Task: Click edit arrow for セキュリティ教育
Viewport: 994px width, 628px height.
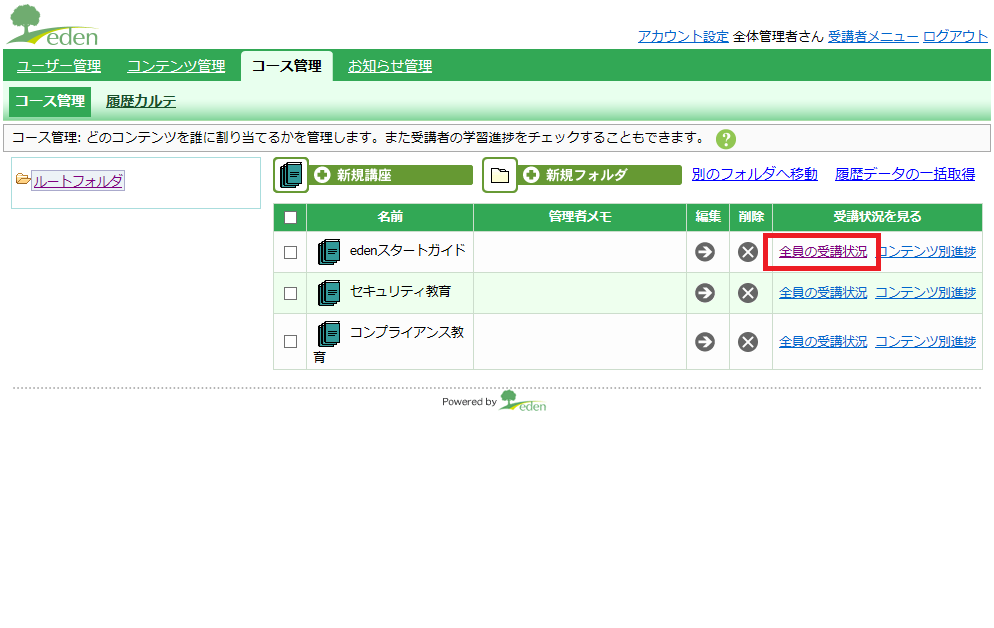Action: pos(704,293)
